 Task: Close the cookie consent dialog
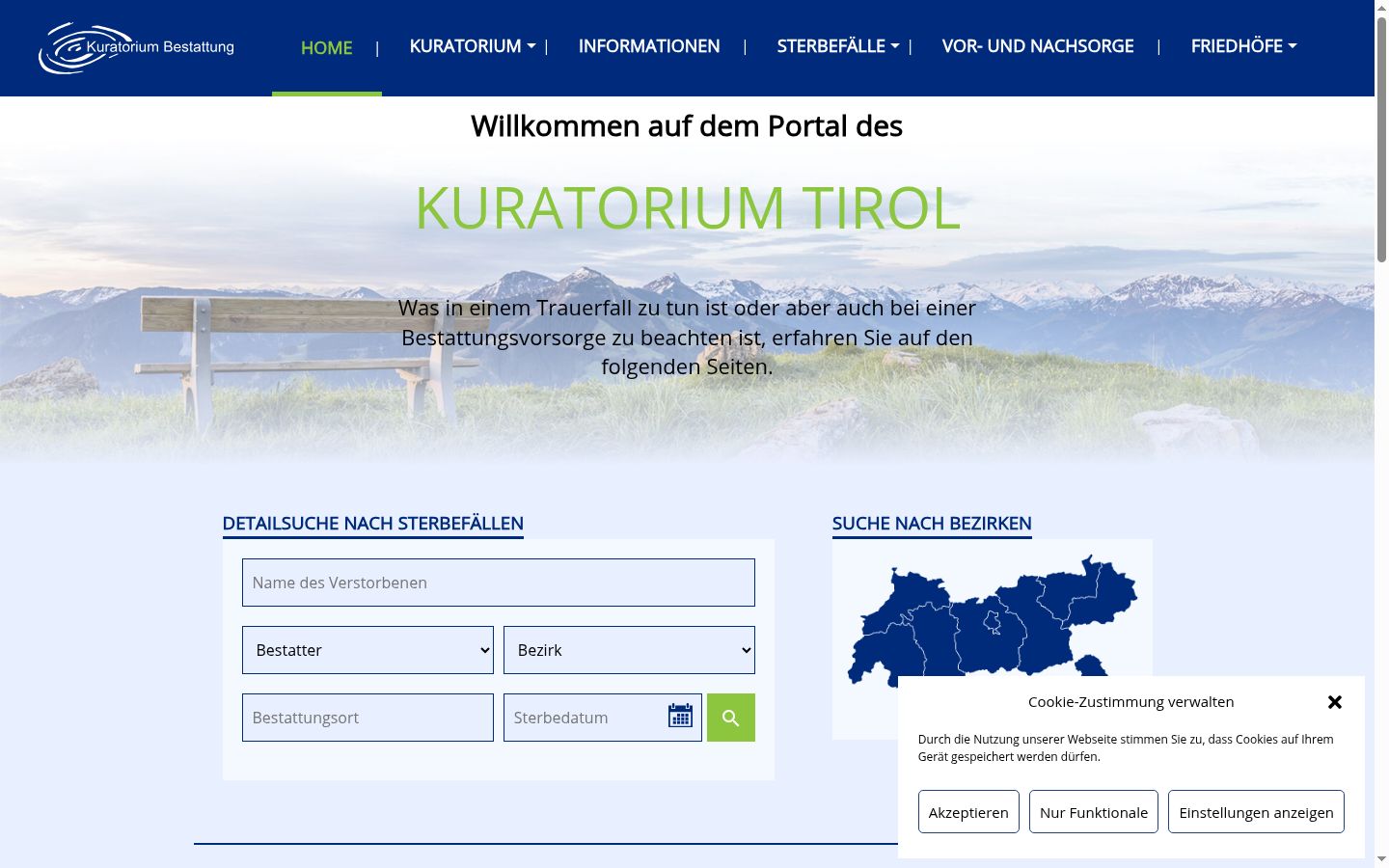click(1335, 702)
